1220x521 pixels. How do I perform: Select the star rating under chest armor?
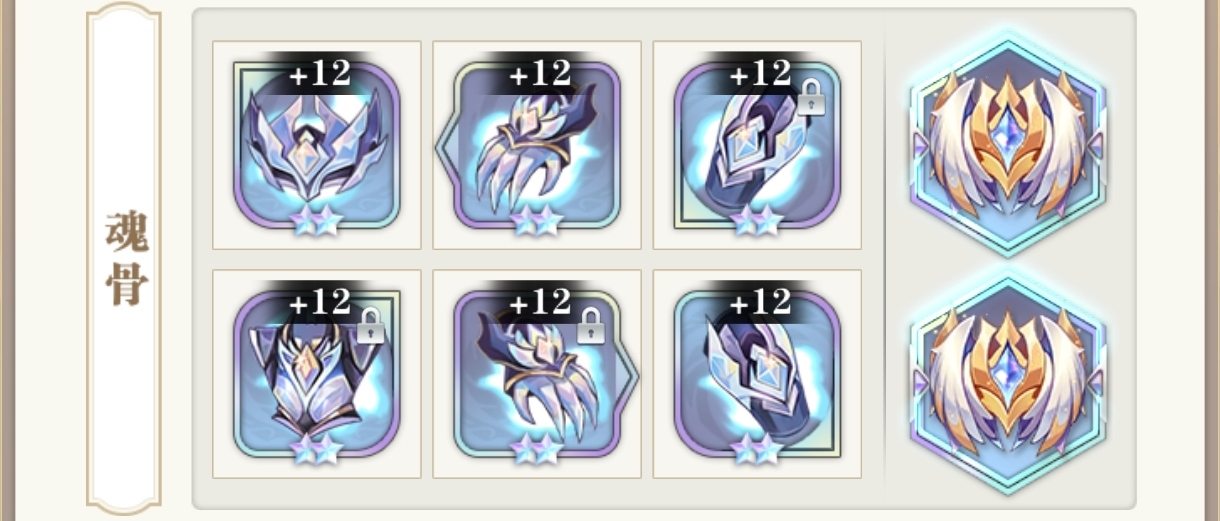[x=316, y=450]
